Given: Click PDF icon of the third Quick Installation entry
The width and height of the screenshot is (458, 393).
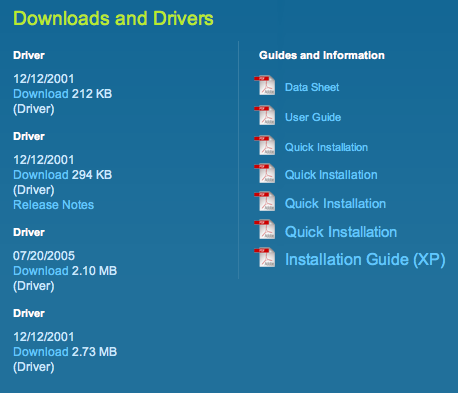Looking at the screenshot, I should (265, 201).
